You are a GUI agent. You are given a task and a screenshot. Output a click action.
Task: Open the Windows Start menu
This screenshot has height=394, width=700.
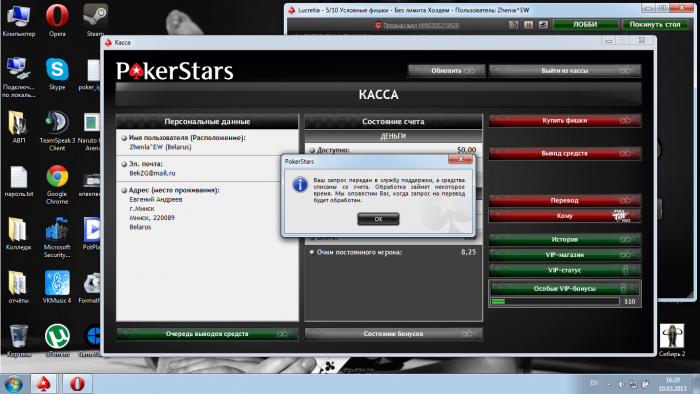tap(13, 384)
